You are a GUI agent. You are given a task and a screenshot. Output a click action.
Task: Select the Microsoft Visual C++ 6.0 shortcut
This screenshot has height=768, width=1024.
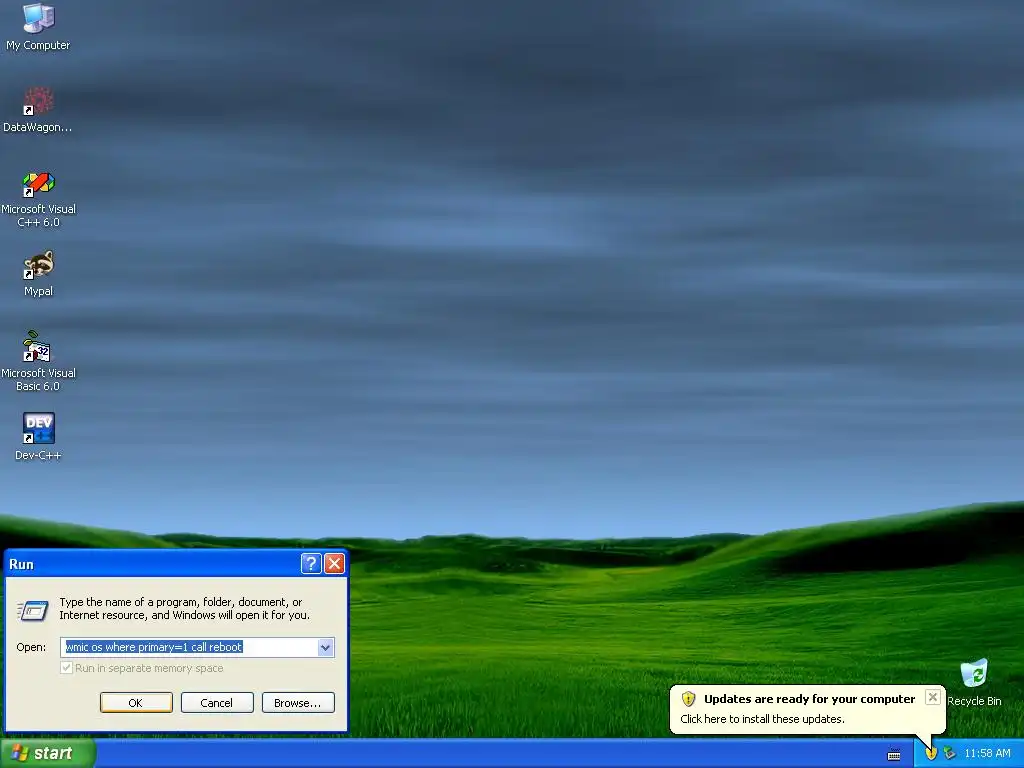click(39, 199)
